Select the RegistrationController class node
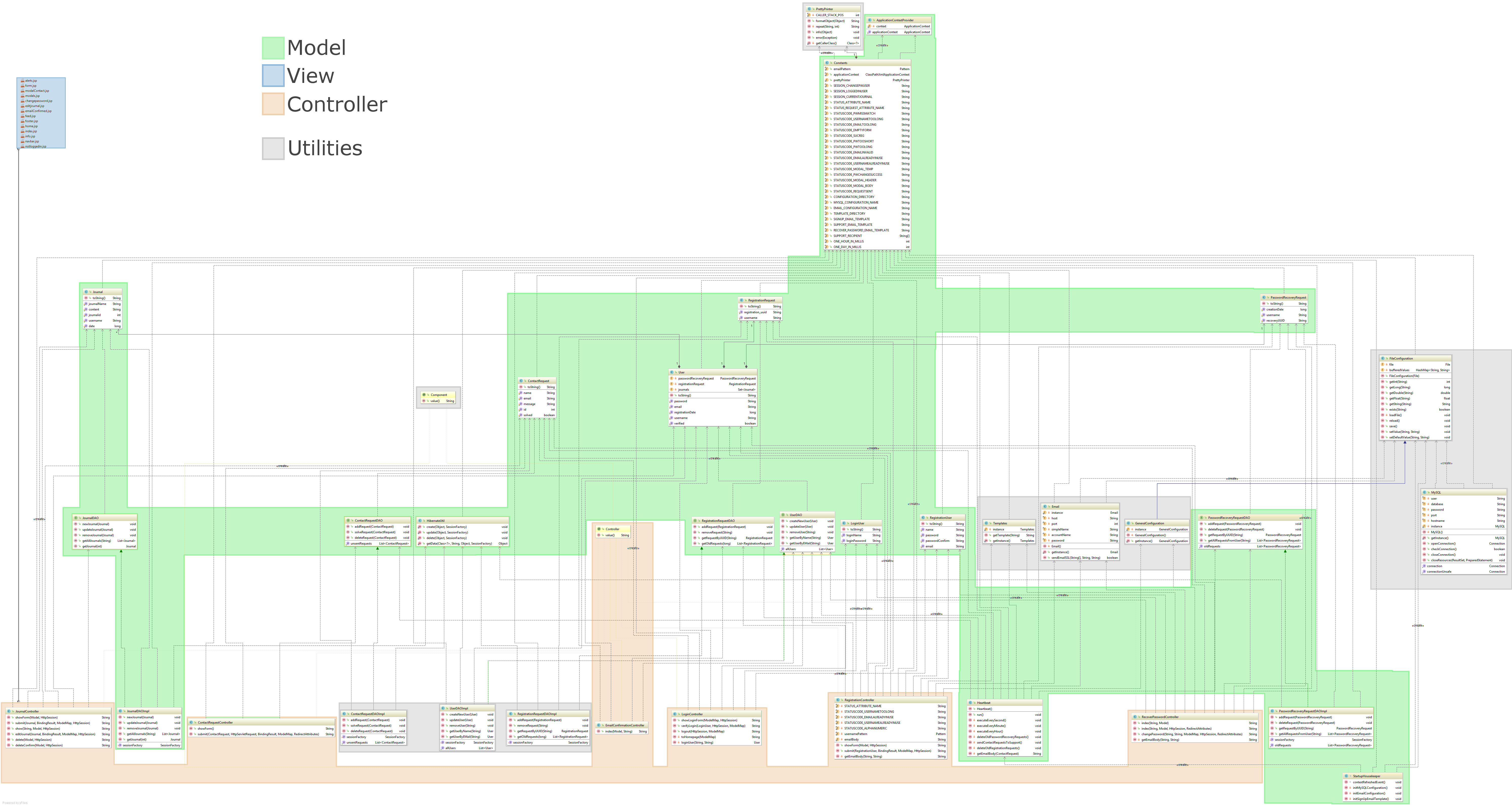 click(x=859, y=700)
